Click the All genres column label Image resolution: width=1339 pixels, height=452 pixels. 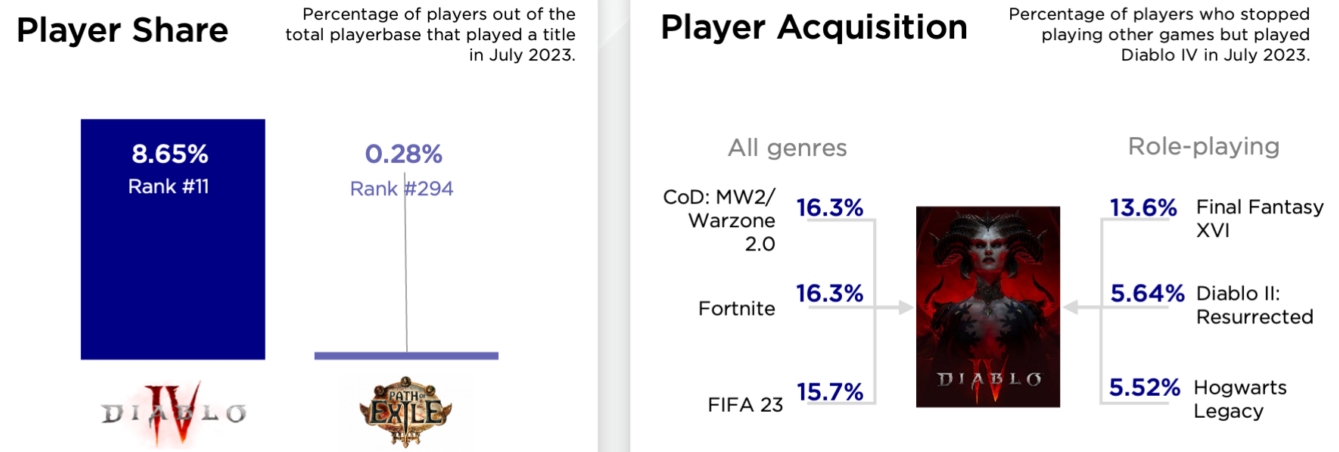pyautogui.click(x=787, y=148)
